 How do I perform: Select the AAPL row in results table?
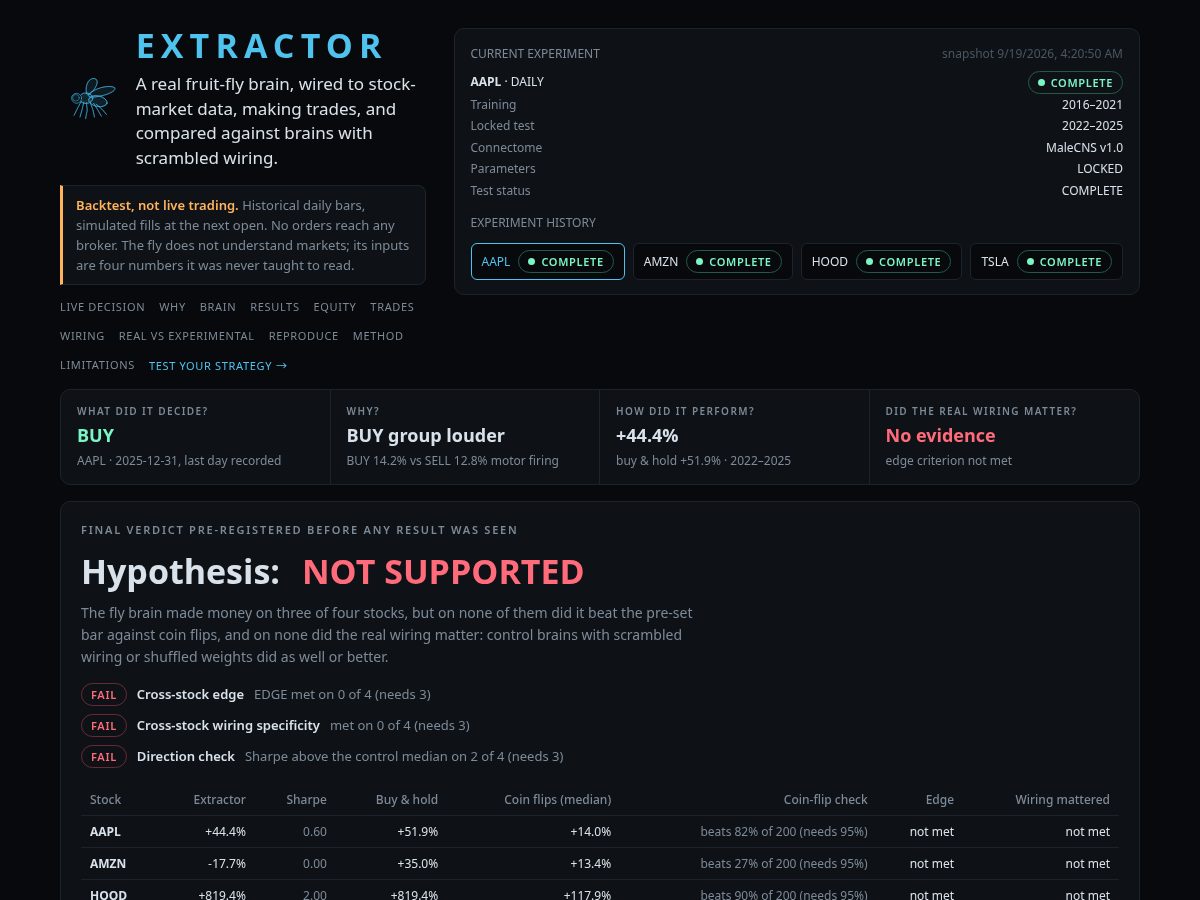(x=600, y=831)
